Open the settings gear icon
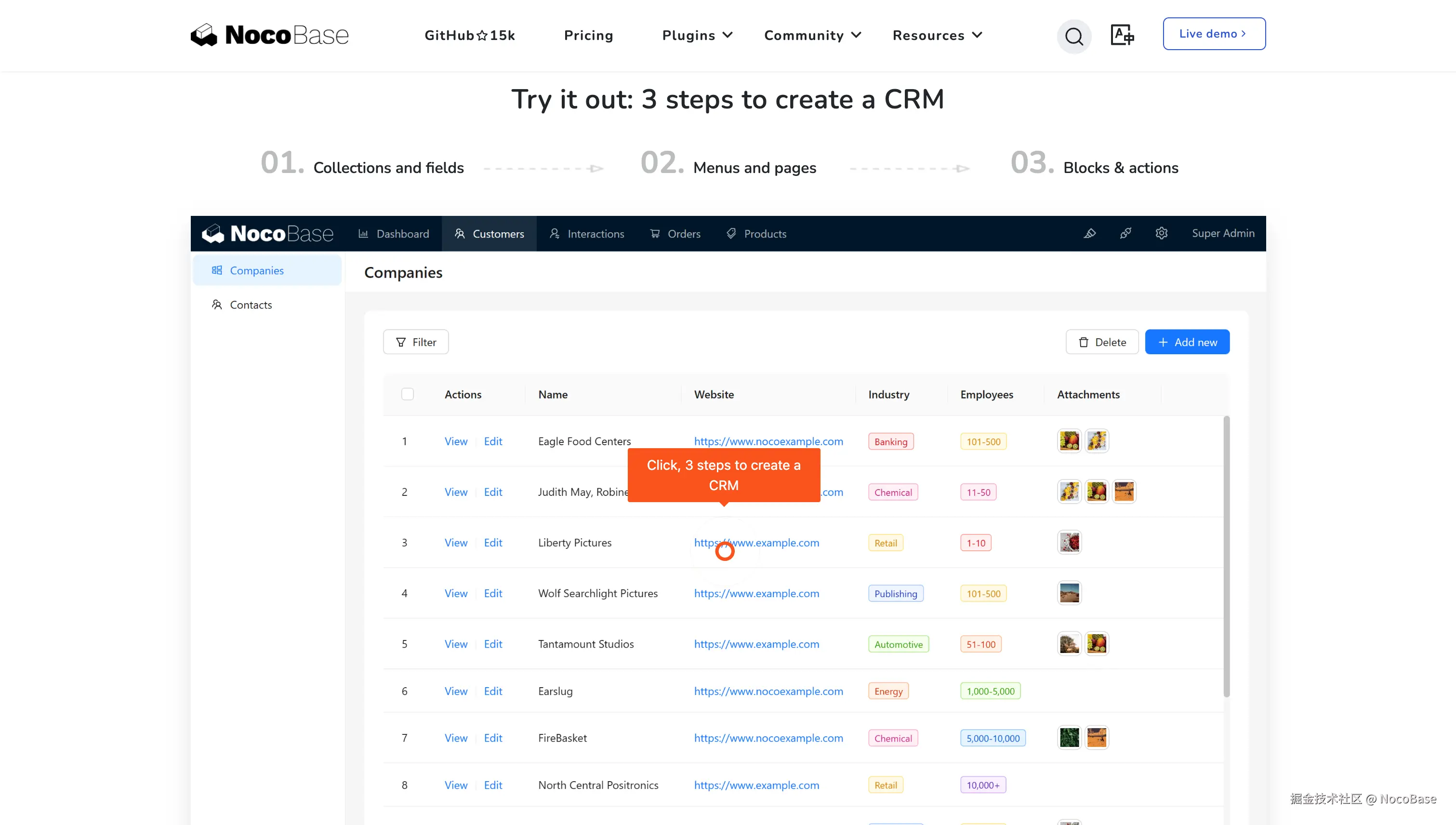The width and height of the screenshot is (1456, 825). [1161, 233]
